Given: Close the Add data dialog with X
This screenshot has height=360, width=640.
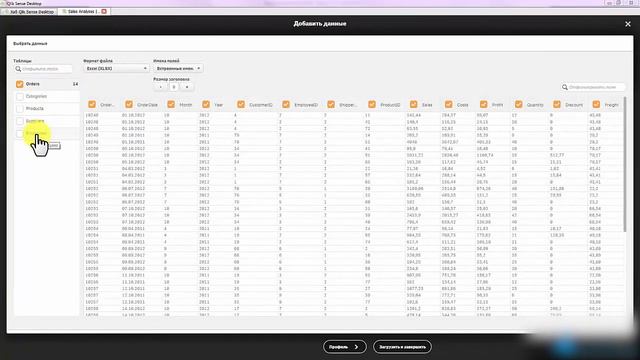Looking at the screenshot, I should pos(628,24).
